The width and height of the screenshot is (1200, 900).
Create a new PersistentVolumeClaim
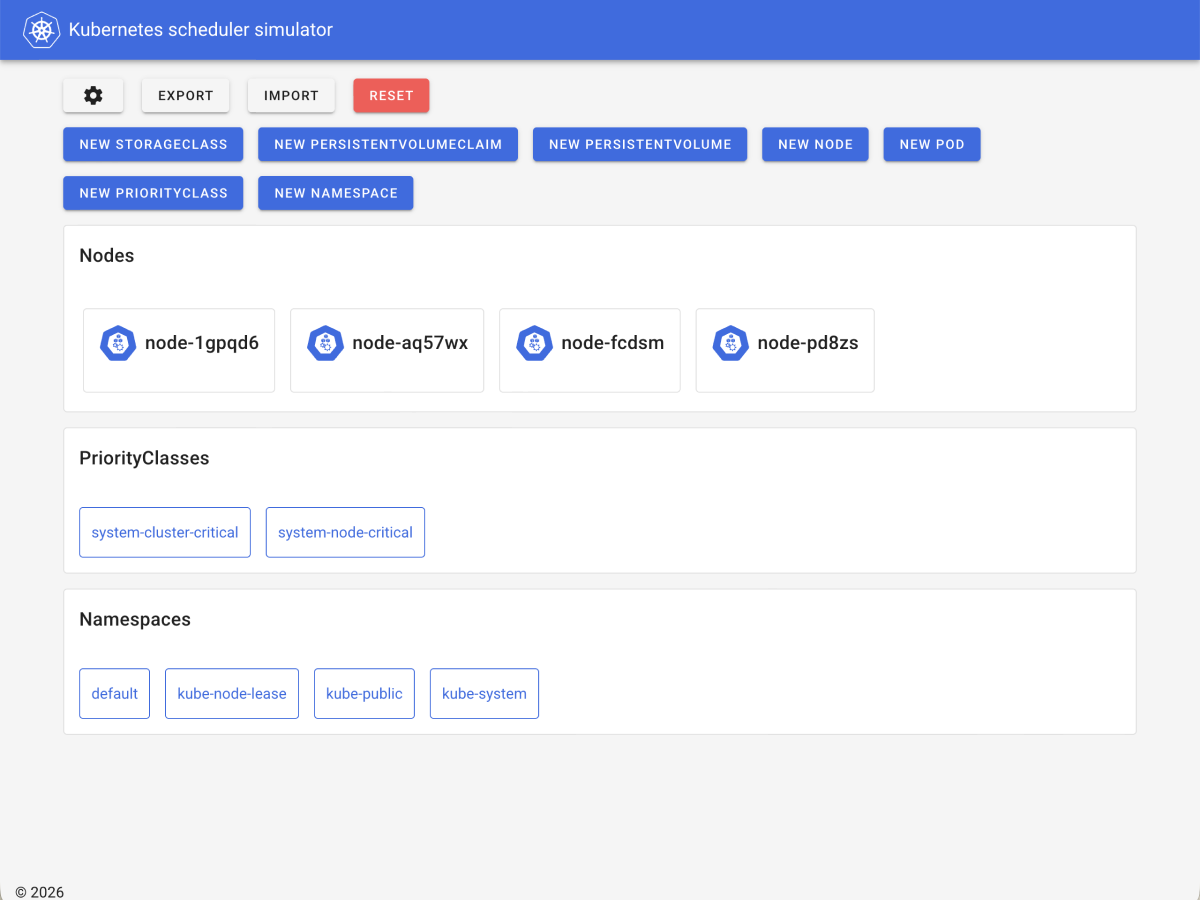(x=387, y=144)
